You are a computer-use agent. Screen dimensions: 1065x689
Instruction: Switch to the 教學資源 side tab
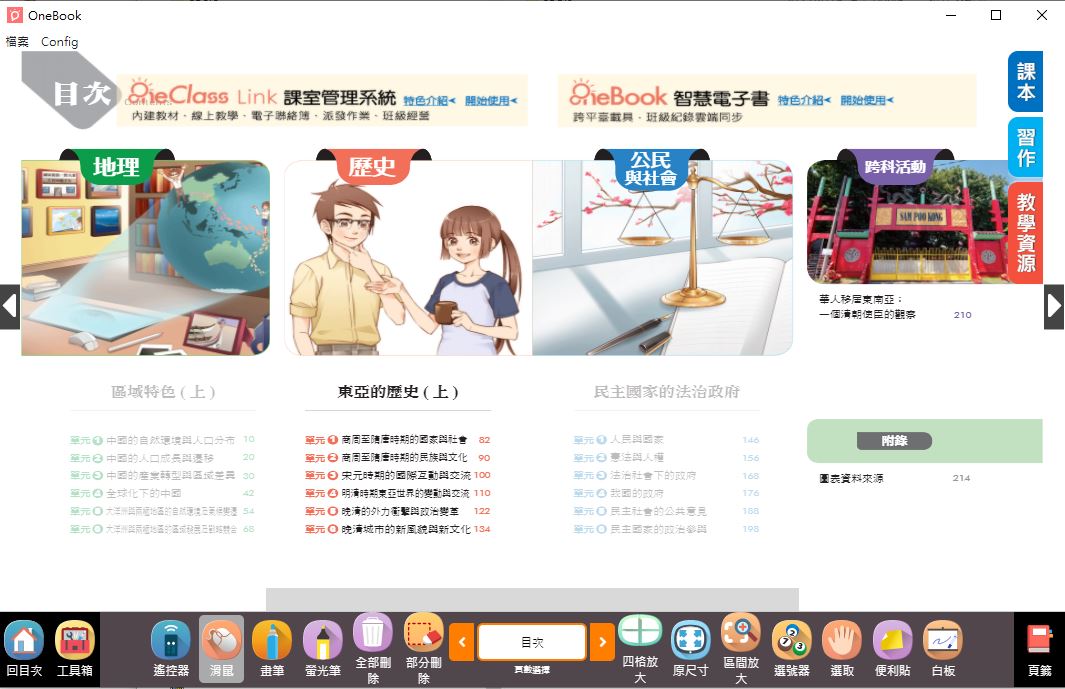(1026, 233)
